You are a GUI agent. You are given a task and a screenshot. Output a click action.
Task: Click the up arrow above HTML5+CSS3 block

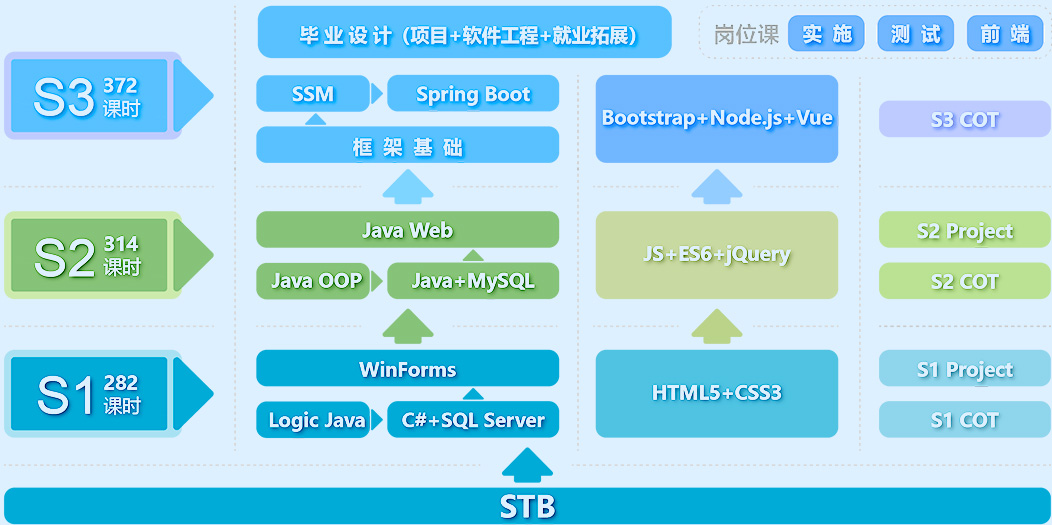(717, 326)
